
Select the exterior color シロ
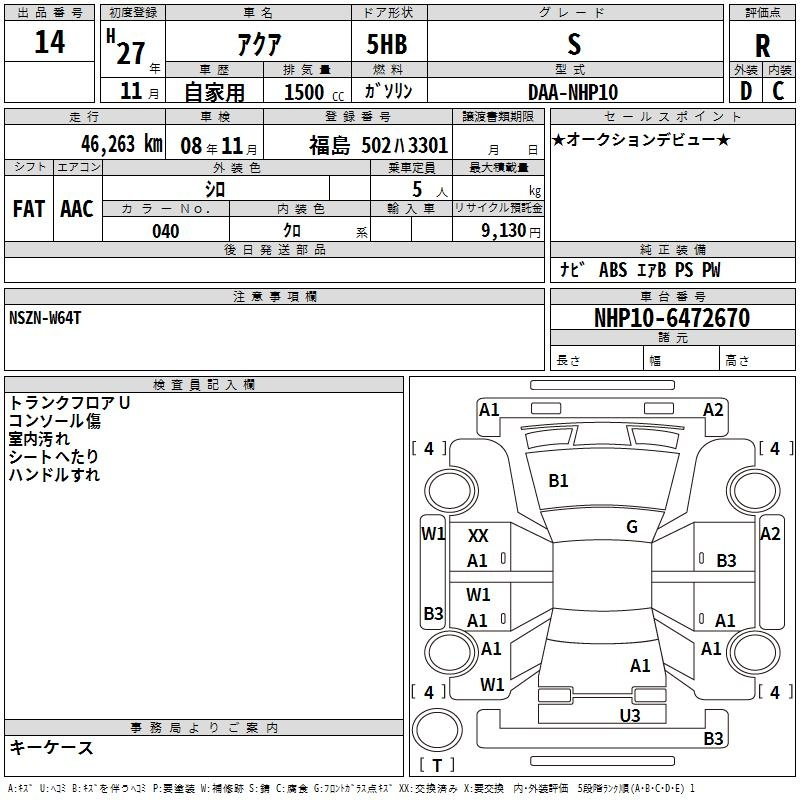pyautogui.click(x=215, y=189)
